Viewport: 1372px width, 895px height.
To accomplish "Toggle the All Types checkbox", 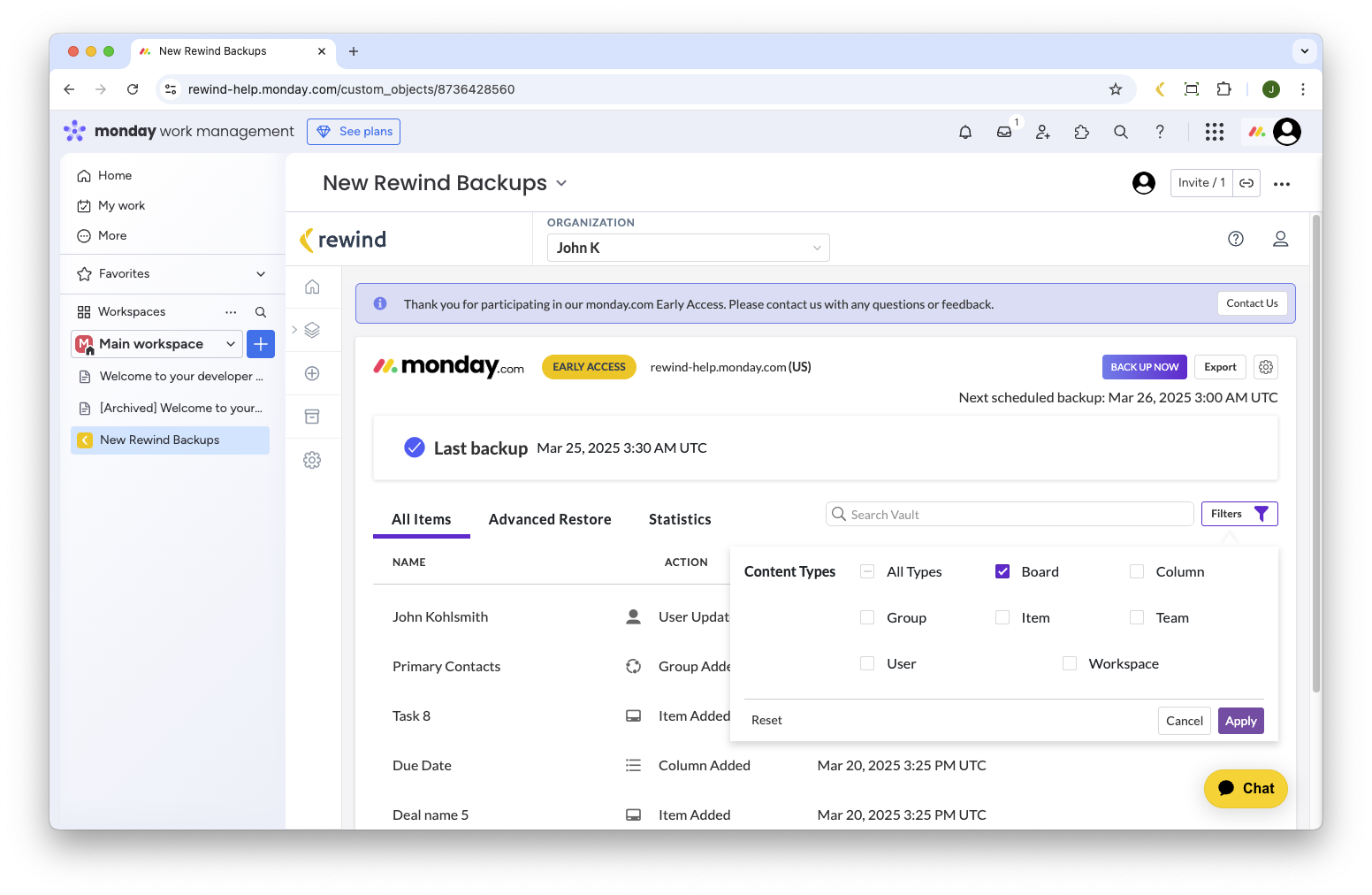I will [867, 571].
